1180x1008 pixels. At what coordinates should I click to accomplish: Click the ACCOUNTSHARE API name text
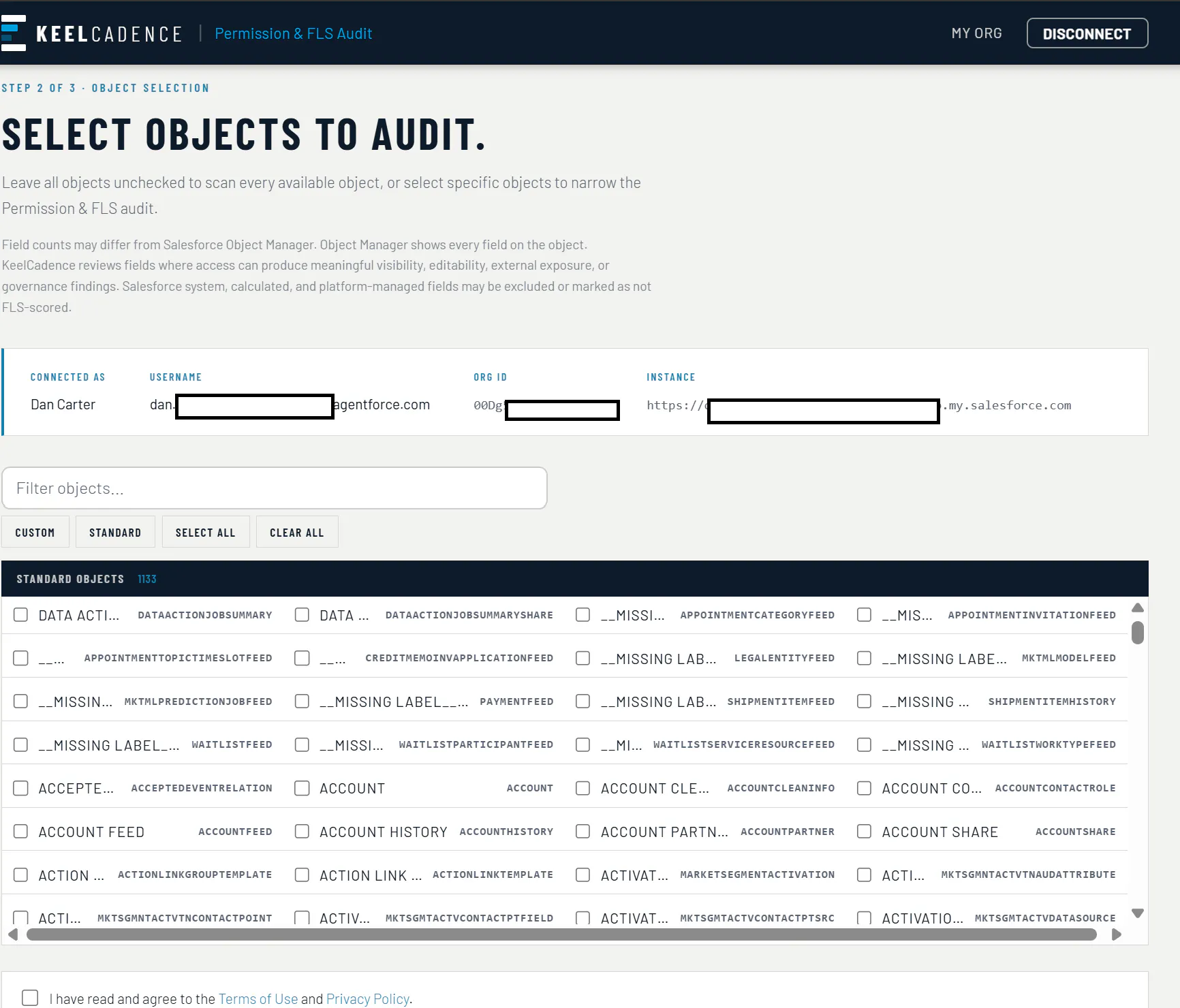coord(1076,832)
